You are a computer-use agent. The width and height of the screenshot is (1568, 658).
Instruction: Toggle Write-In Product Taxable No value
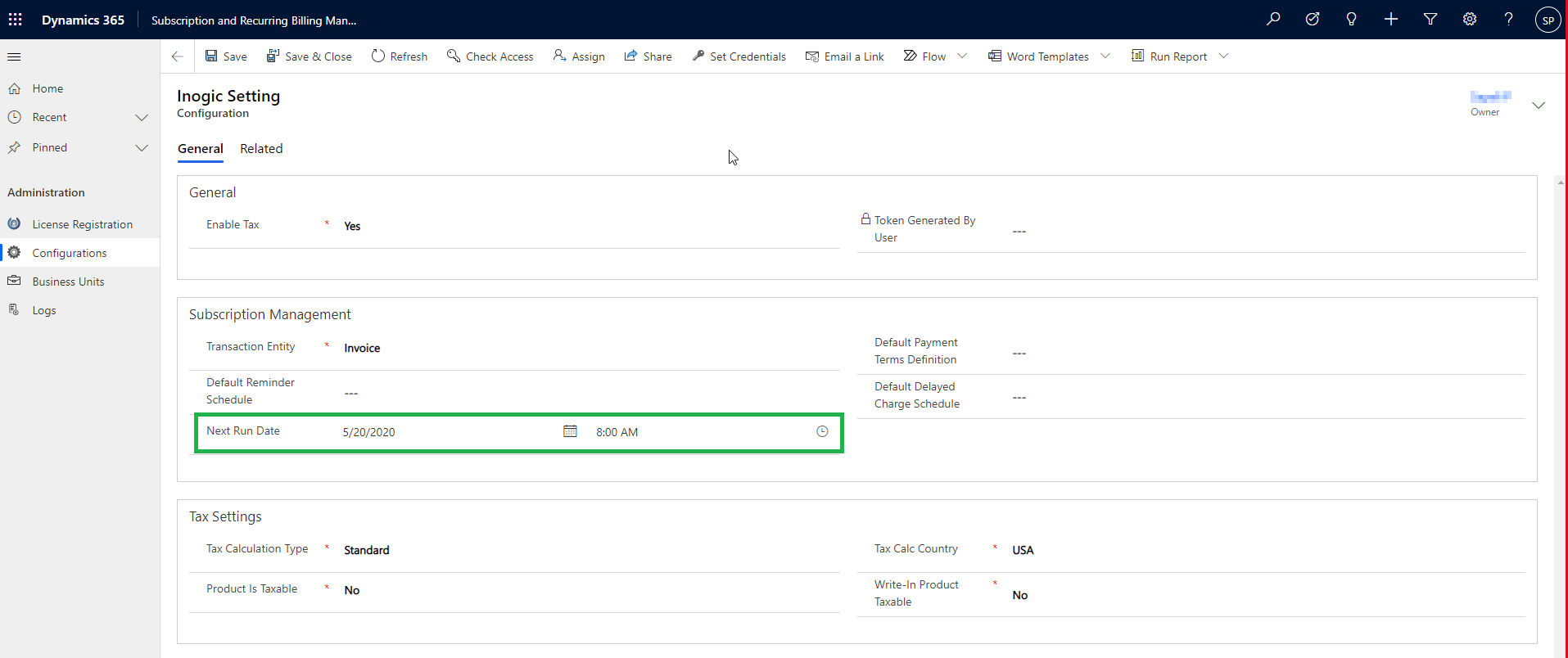[1019, 595]
